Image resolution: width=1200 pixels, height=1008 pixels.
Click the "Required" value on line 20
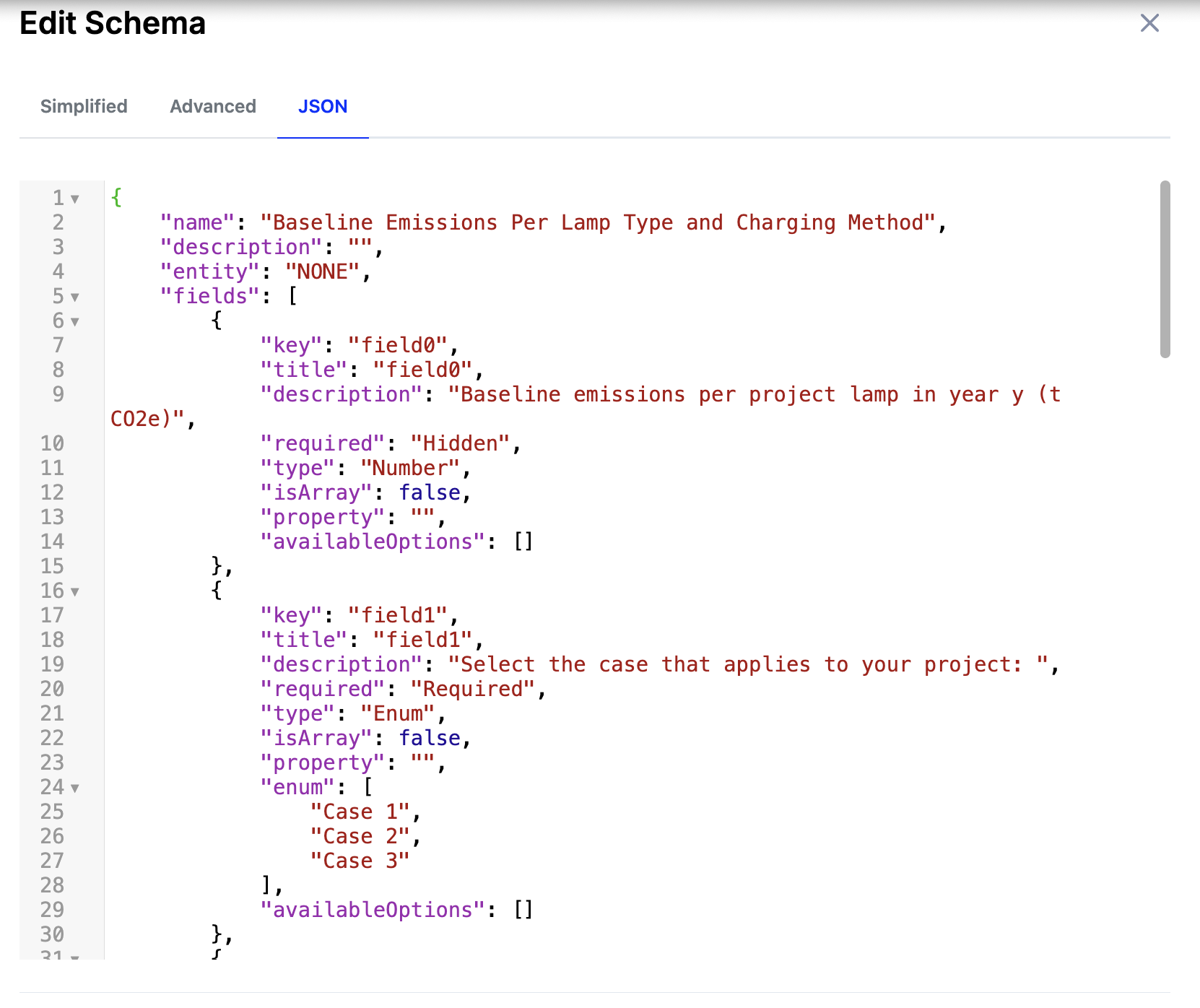(472, 689)
